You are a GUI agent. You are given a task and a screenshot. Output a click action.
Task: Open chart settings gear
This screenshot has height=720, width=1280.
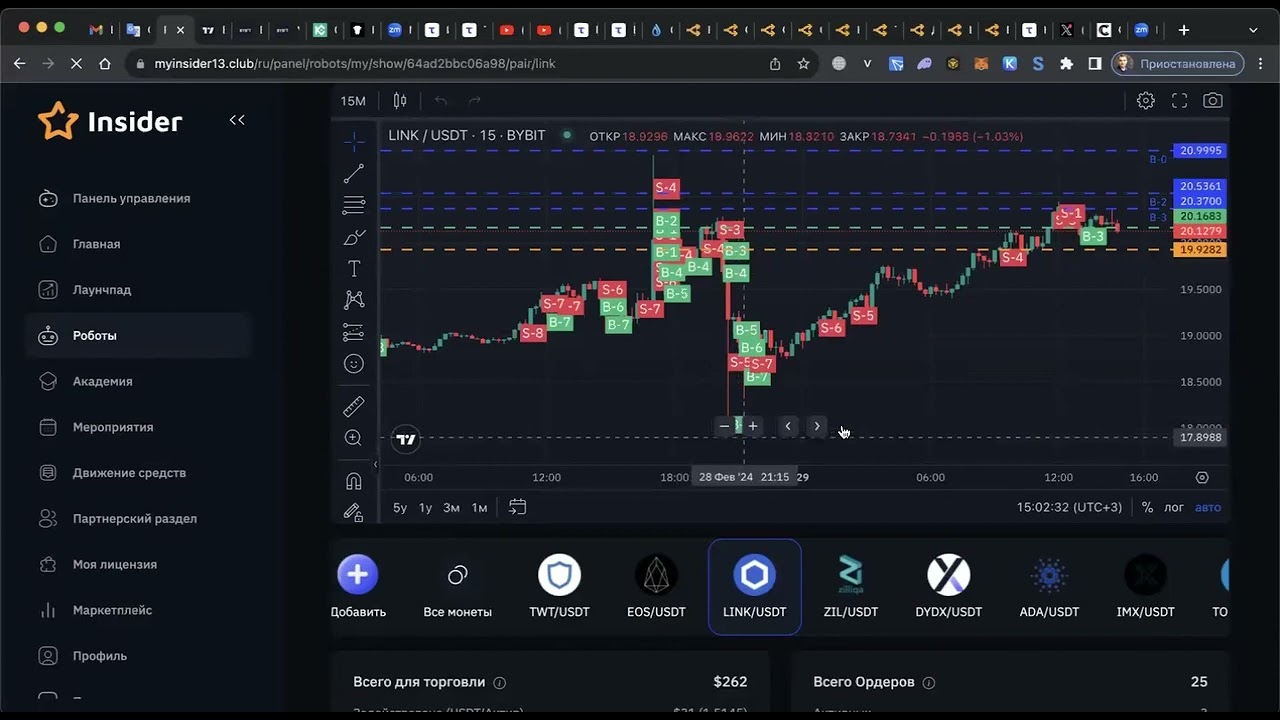tap(1146, 101)
